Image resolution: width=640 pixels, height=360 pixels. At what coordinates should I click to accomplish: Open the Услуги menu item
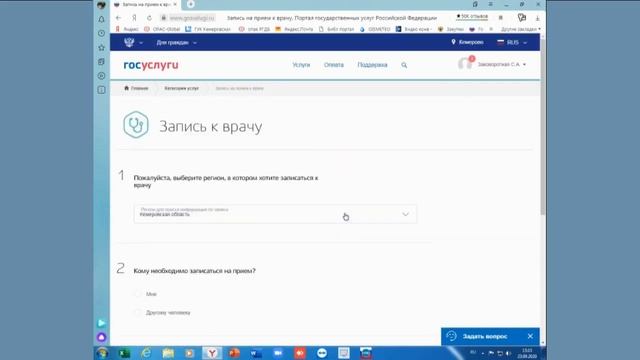pyautogui.click(x=301, y=65)
